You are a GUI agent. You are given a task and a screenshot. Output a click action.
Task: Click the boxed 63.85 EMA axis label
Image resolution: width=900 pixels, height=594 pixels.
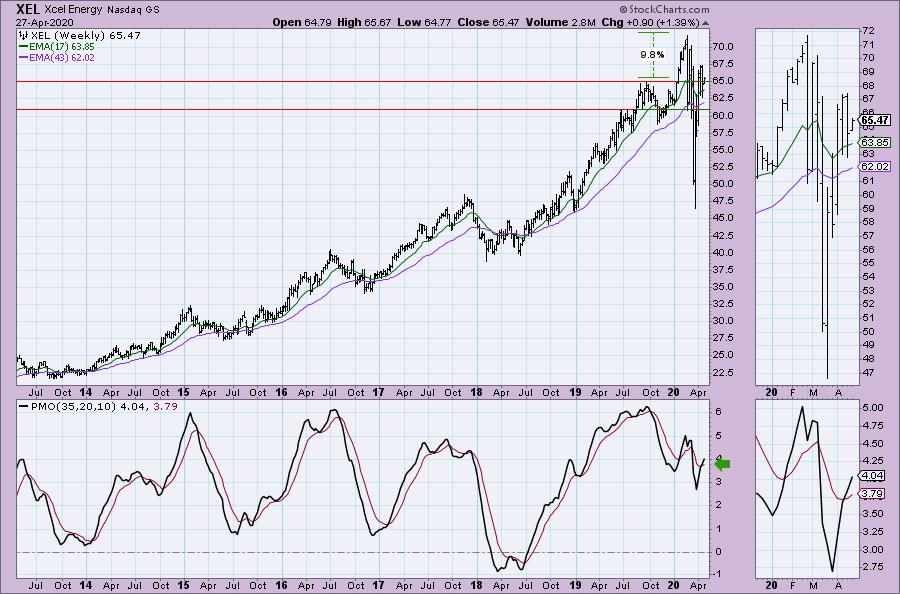tap(875, 142)
